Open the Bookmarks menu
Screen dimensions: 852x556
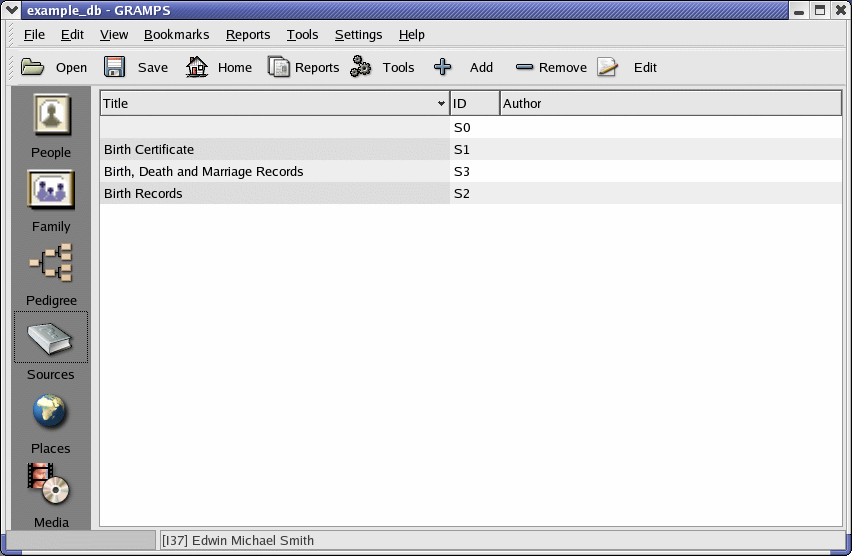(x=176, y=34)
